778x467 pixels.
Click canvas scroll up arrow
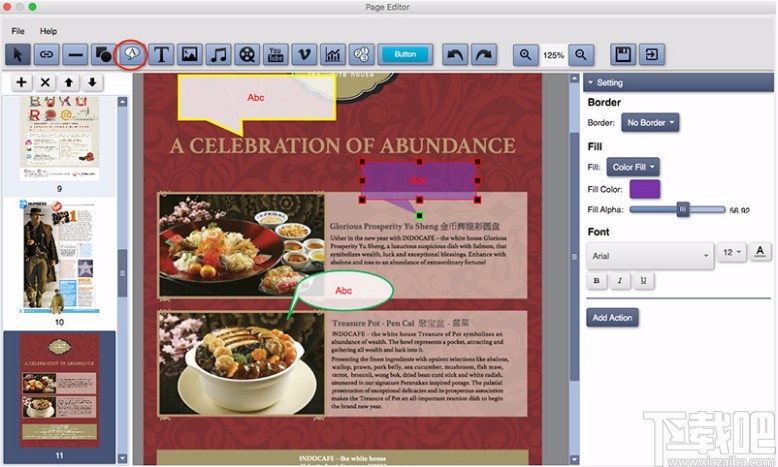click(574, 78)
